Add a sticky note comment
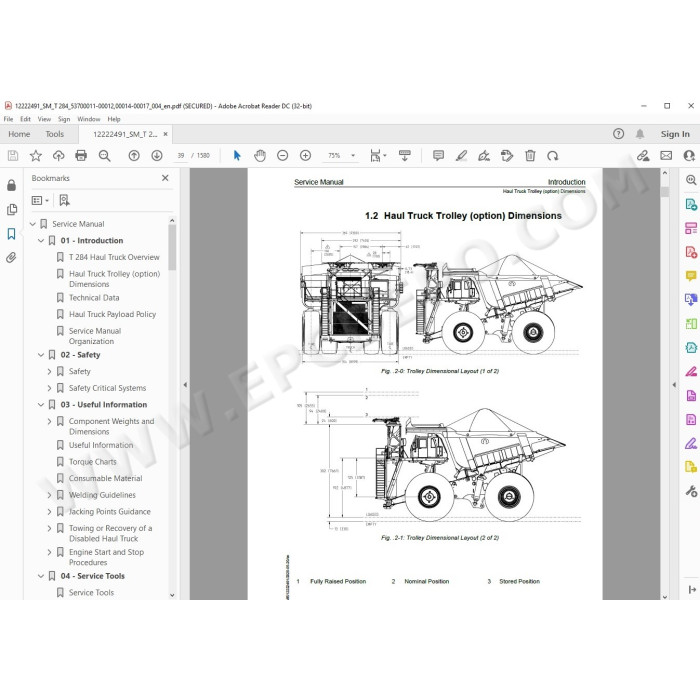700x700 pixels. click(438, 155)
